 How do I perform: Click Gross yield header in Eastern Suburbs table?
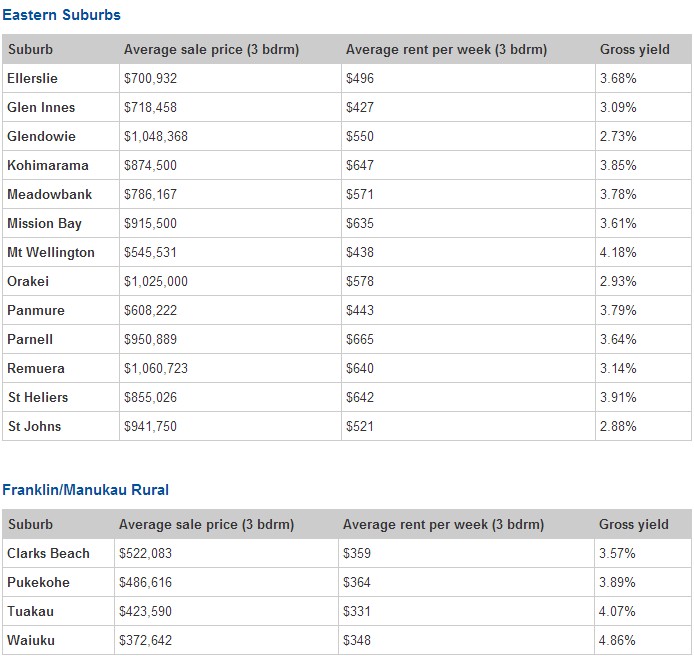(x=634, y=50)
